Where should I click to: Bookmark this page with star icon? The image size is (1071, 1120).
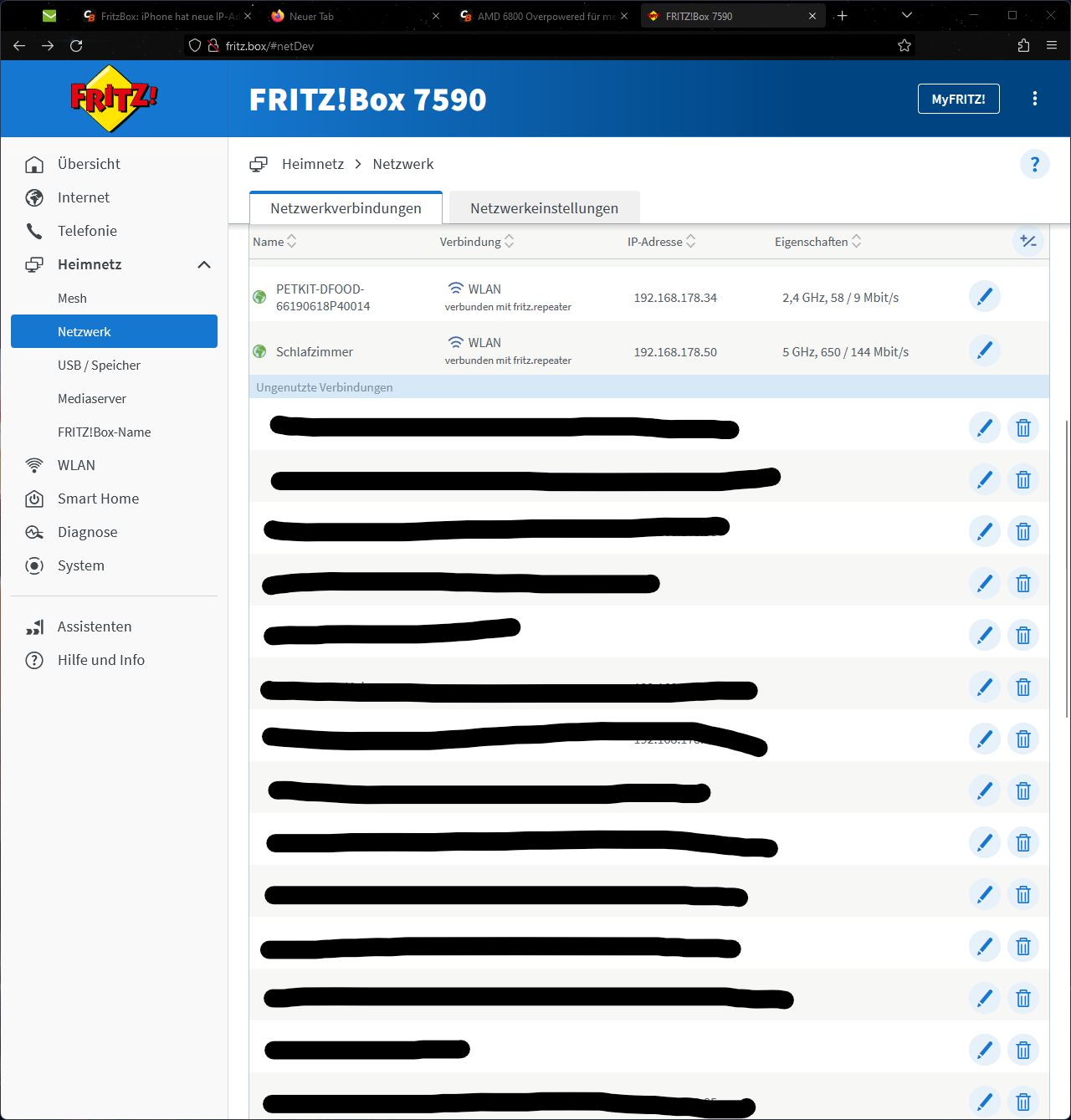tap(904, 46)
